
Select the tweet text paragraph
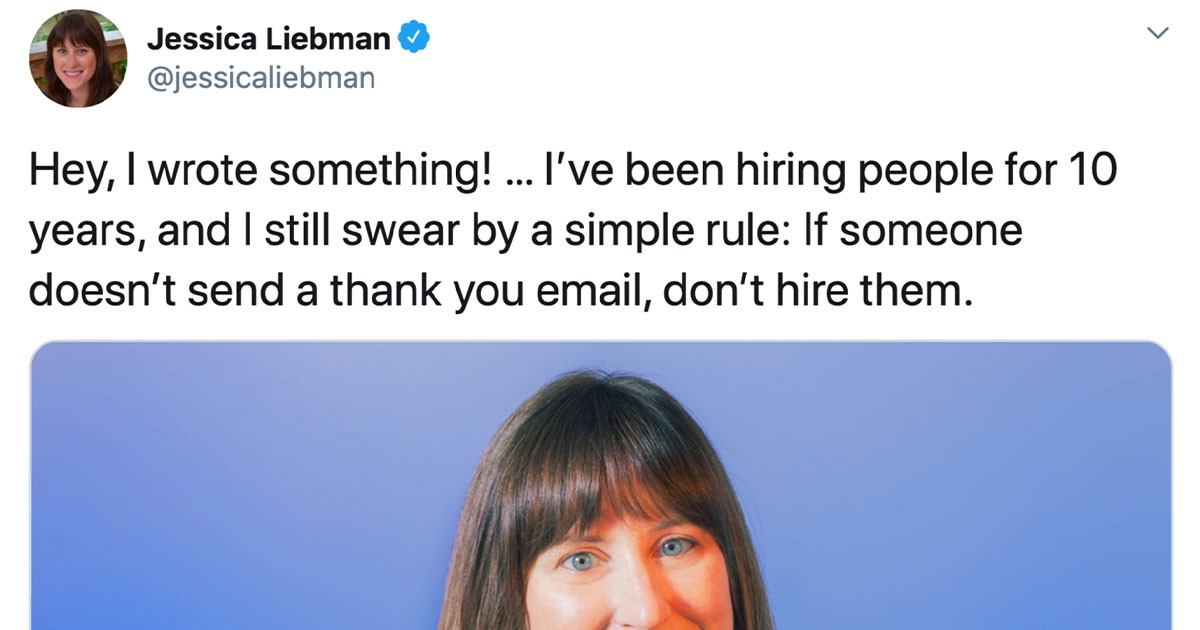click(x=575, y=229)
